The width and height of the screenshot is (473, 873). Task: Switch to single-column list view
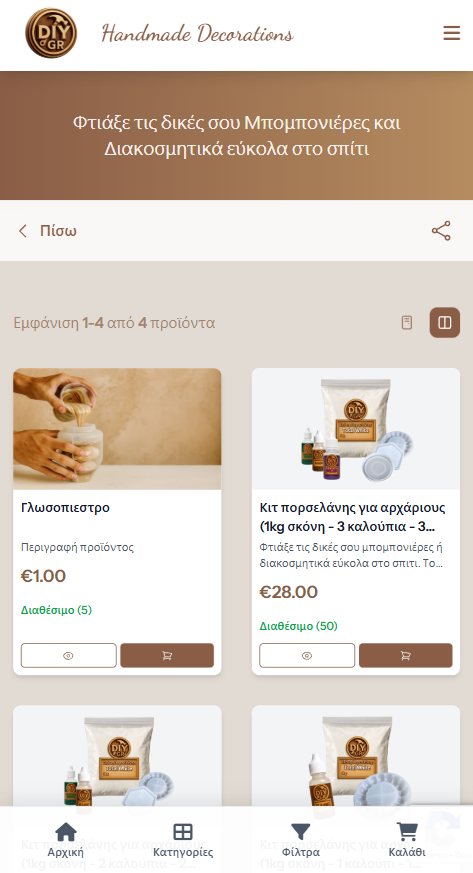tap(407, 322)
